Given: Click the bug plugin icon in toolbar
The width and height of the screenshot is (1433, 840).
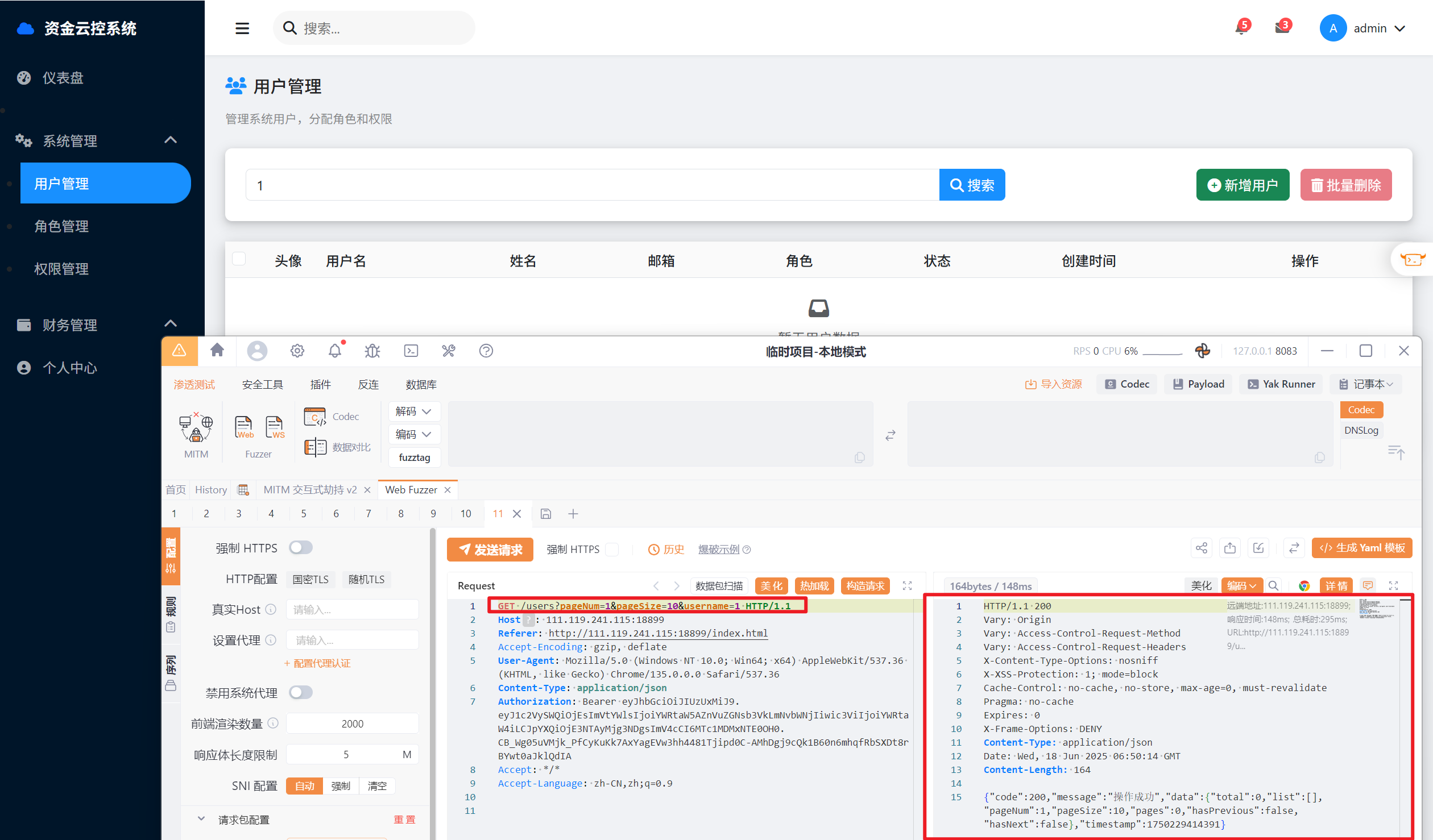Looking at the screenshot, I should click(x=372, y=351).
